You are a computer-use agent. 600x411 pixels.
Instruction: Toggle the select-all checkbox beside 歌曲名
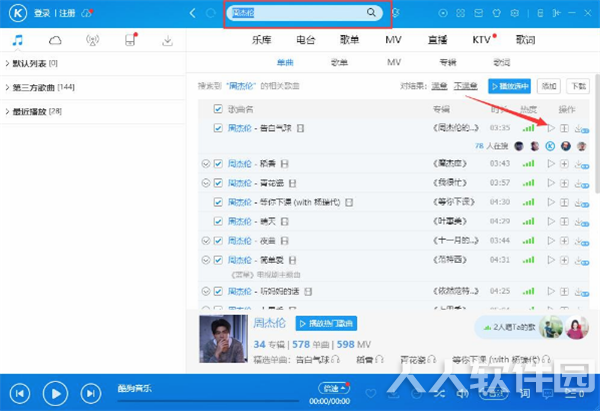(218, 109)
